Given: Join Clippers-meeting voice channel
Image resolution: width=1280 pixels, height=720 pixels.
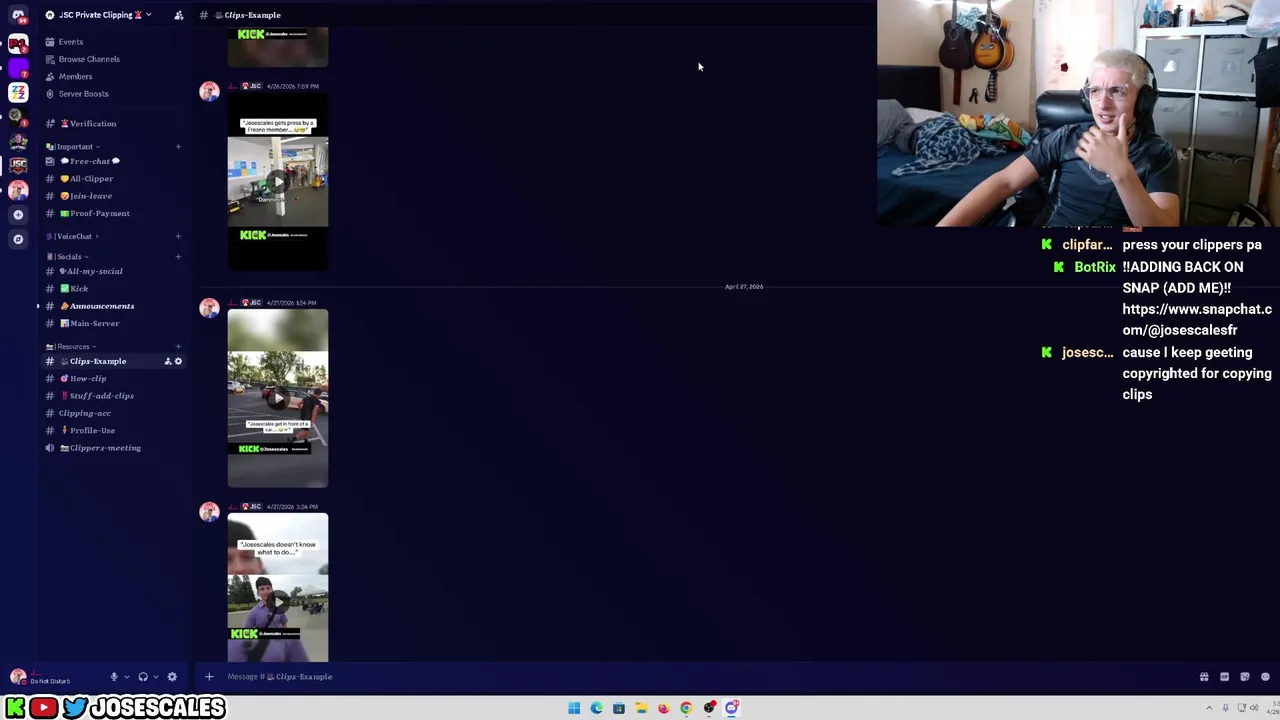Looking at the screenshot, I should 114,448.
